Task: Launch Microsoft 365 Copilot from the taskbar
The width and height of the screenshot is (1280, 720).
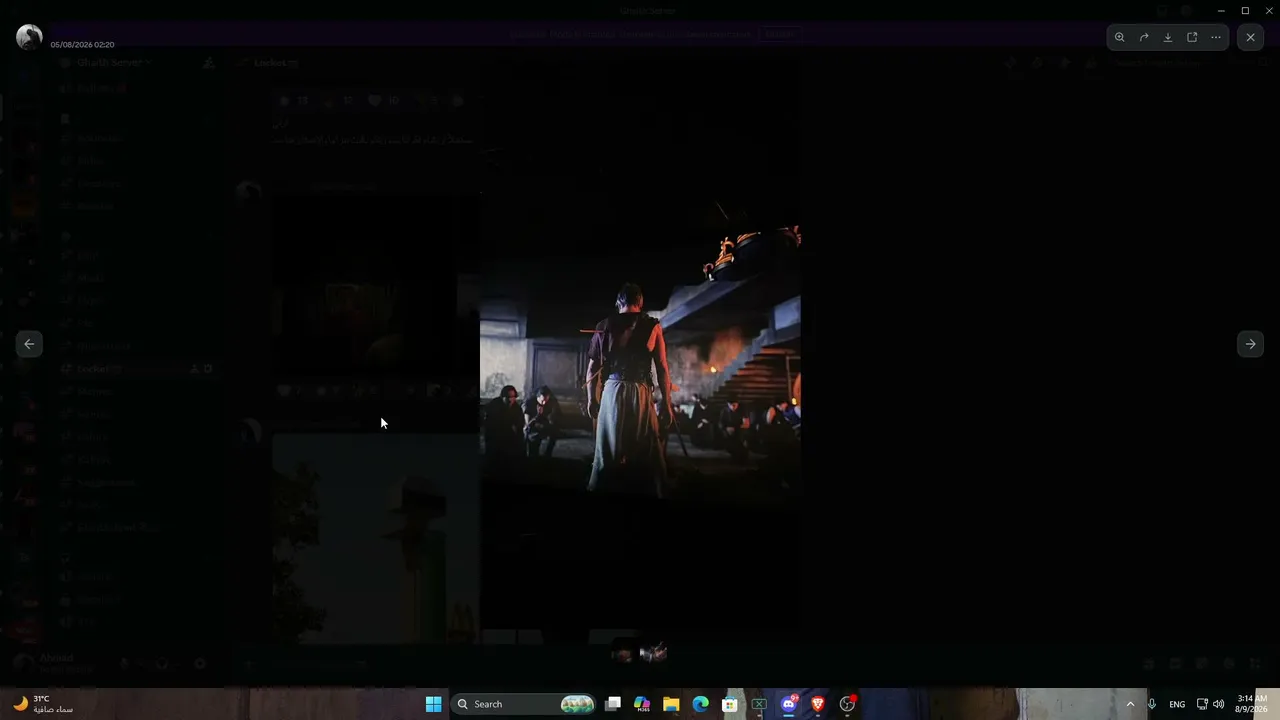Action: [642, 704]
